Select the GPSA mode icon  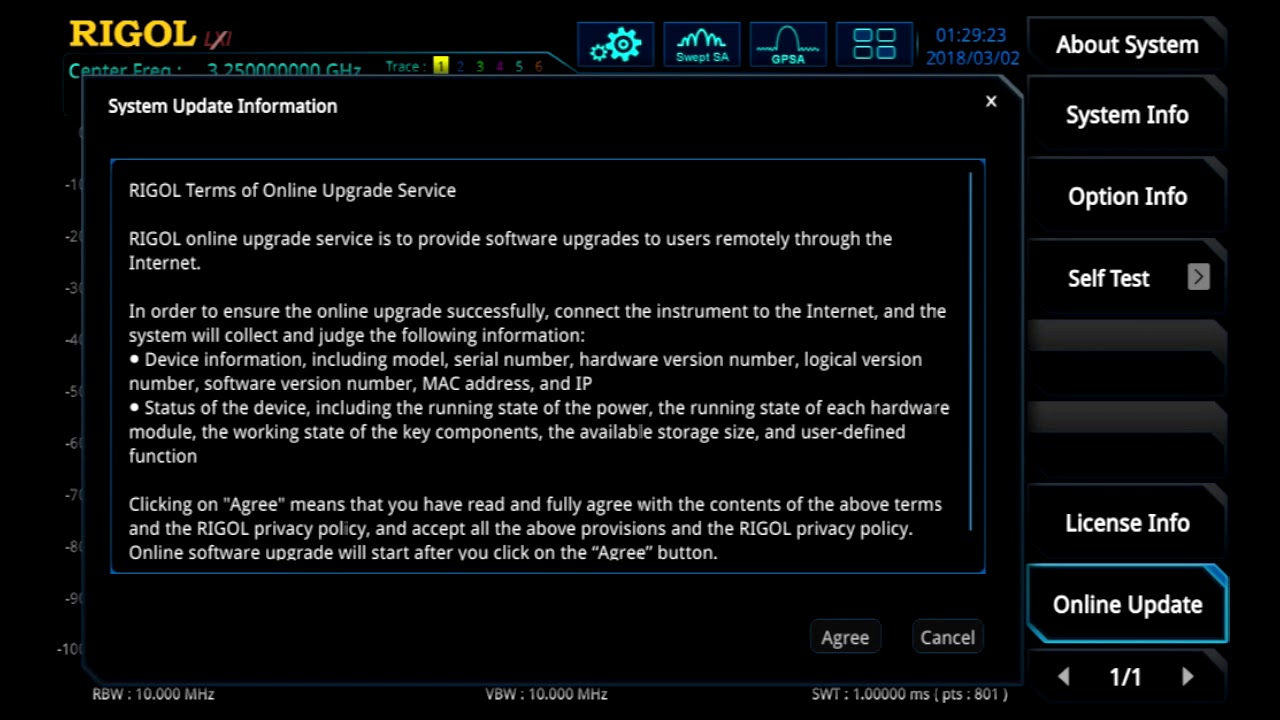pyautogui.click(x=788, y=45)
